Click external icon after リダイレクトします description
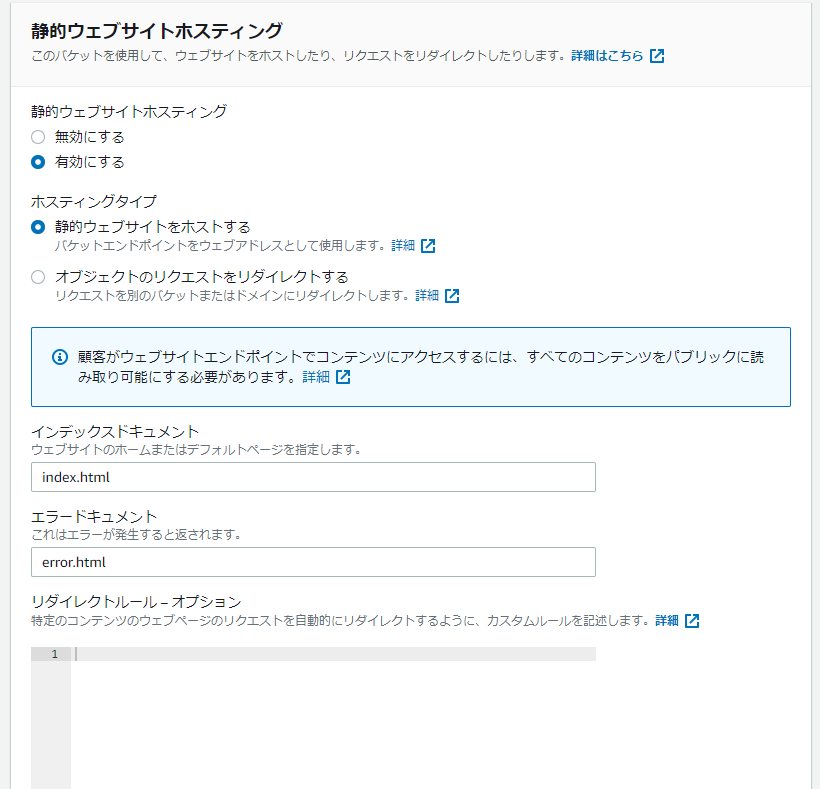This screenshot has width=820, height=789. pos(452,296)
